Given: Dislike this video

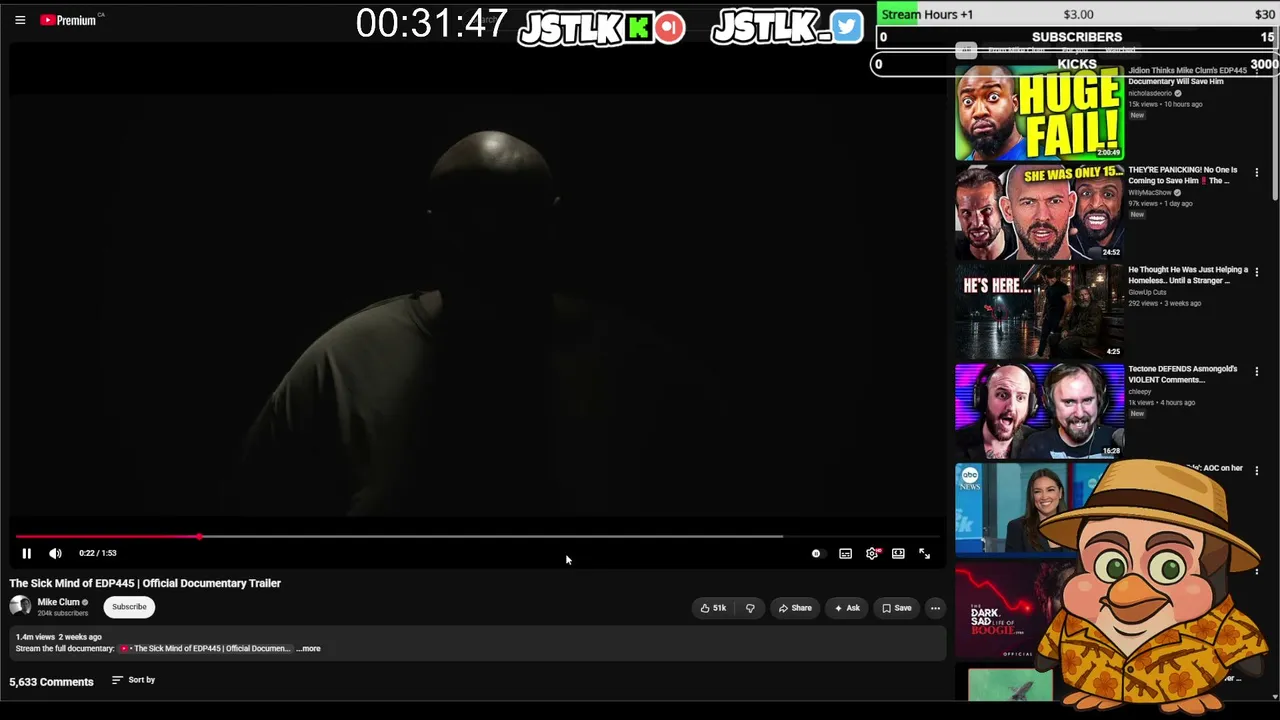Looking at the screenshot, I should point(750,608).
